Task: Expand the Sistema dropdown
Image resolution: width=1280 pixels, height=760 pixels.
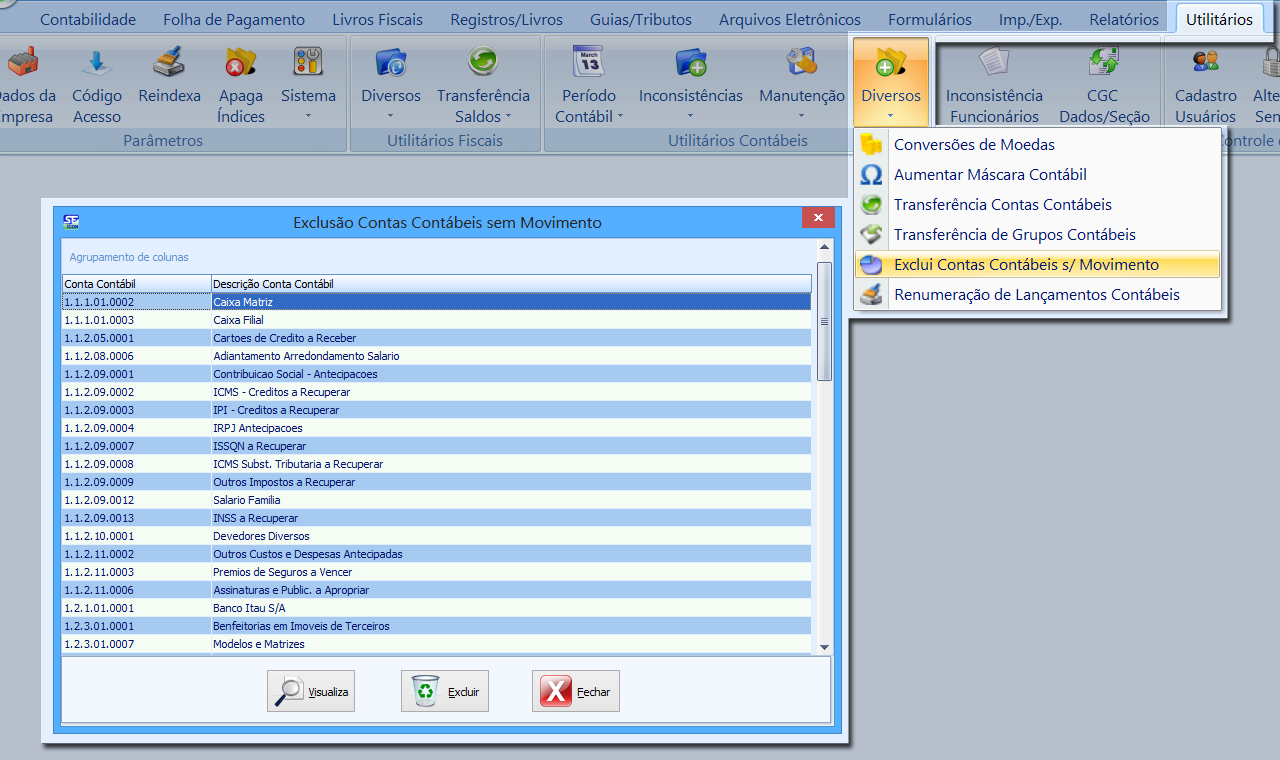Action: coord(308,104)
